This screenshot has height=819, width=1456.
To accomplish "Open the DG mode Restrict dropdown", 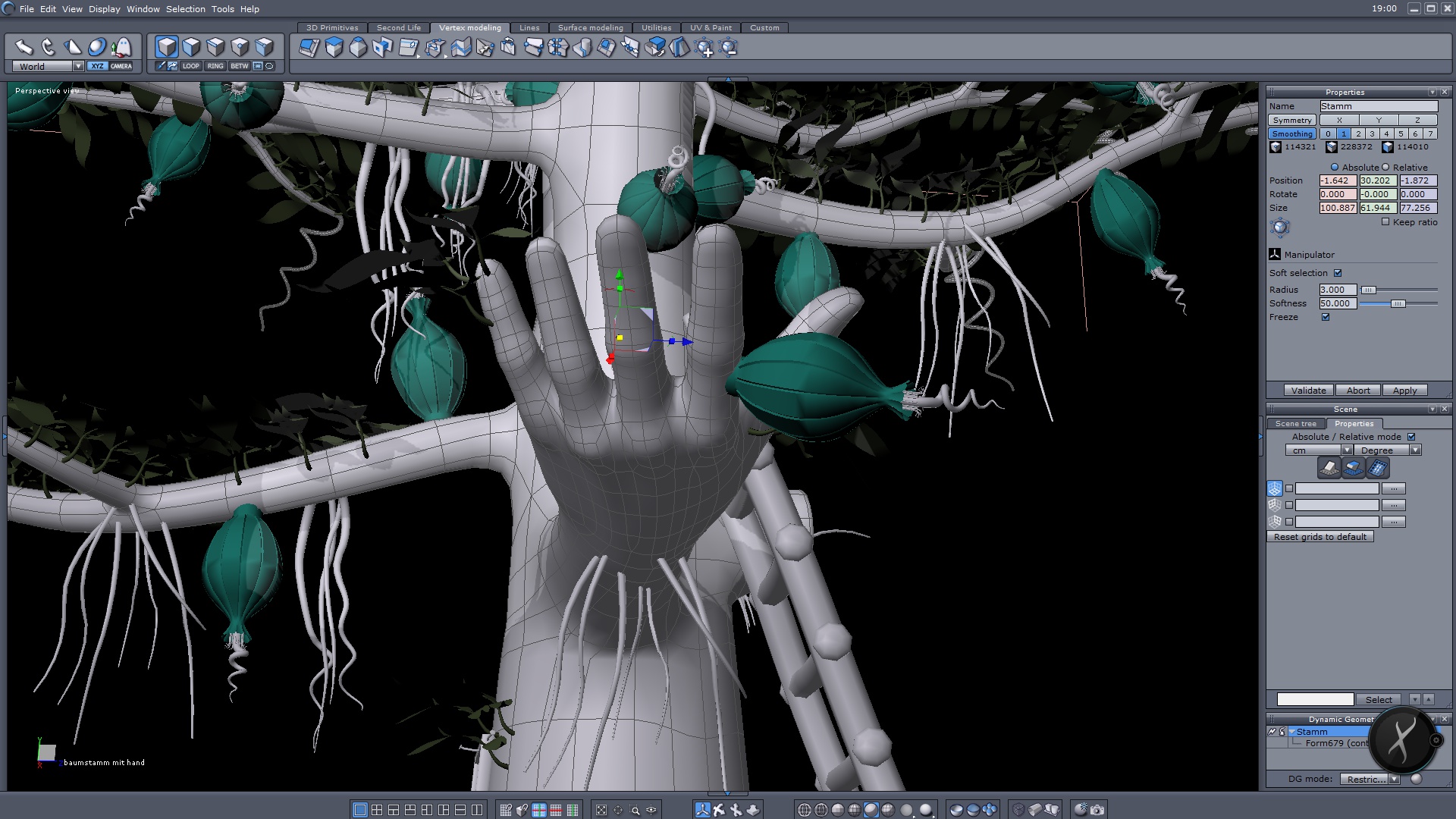I will 1394,780.
